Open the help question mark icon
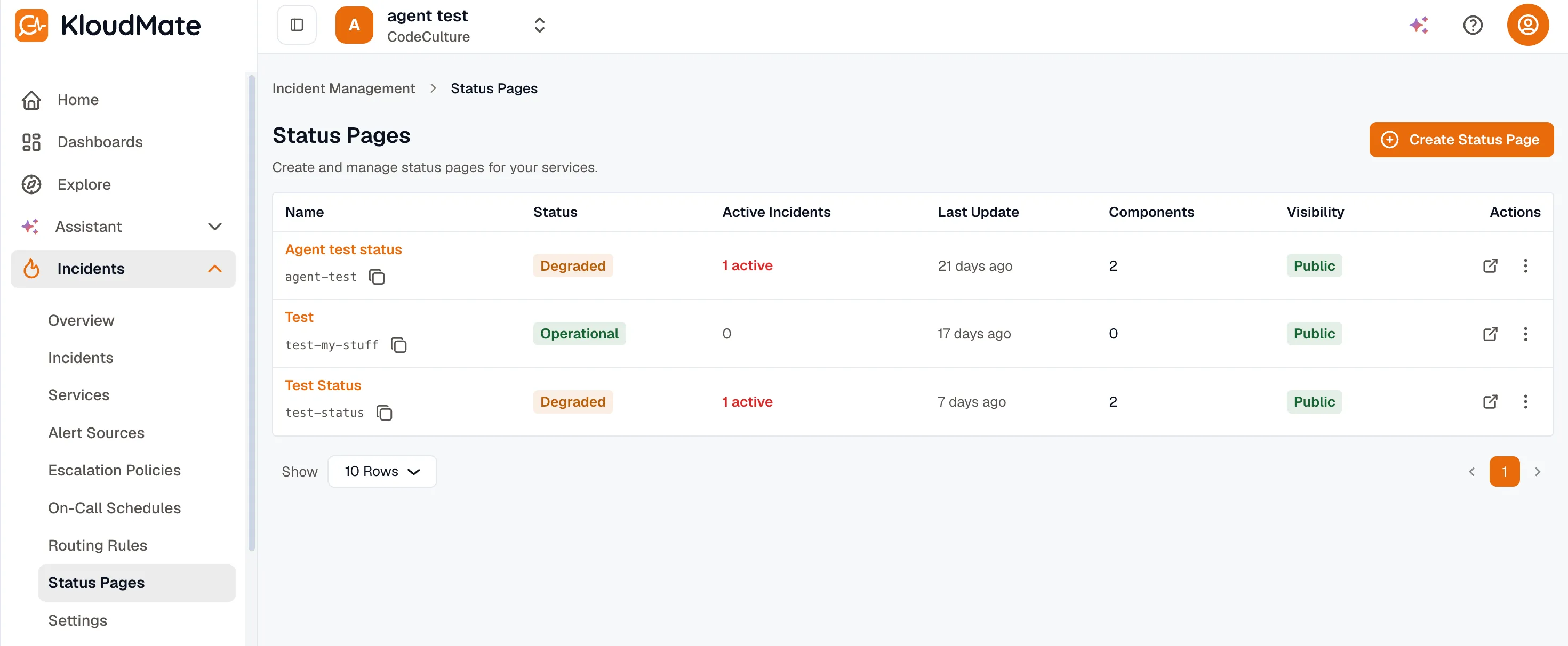Image resolution: width=1568 pixels, height=646 pixels. (x=1473, y=25)
